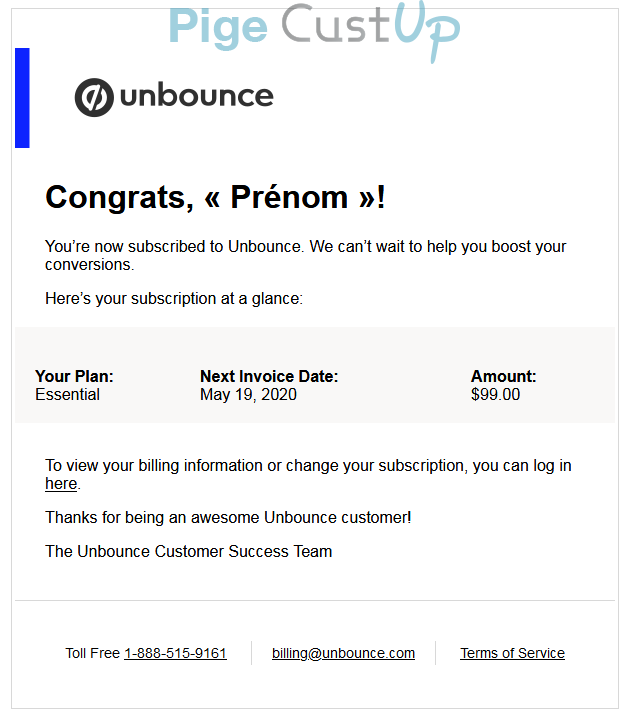This screenshot has width=630, height=718.
Task: Call the toll free number 1-888-515-9161
Action: coord(175,653)
